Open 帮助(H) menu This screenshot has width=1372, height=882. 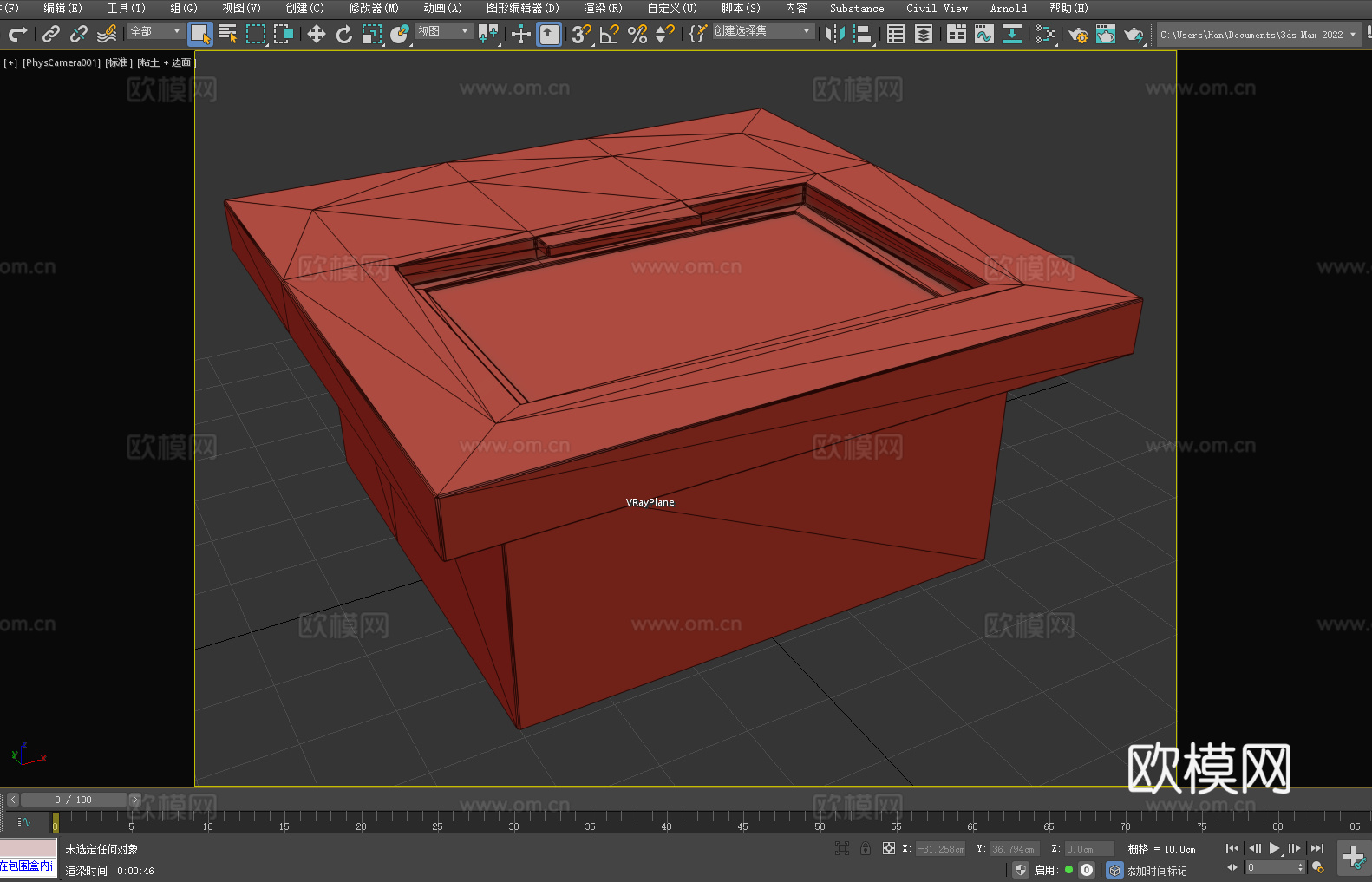pos(1068,8)
